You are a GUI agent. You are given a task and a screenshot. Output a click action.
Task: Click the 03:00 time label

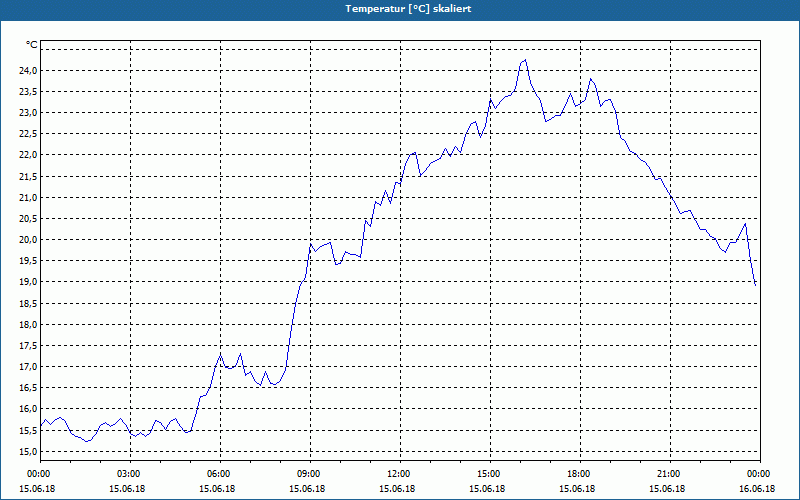[x=131, y=474]
